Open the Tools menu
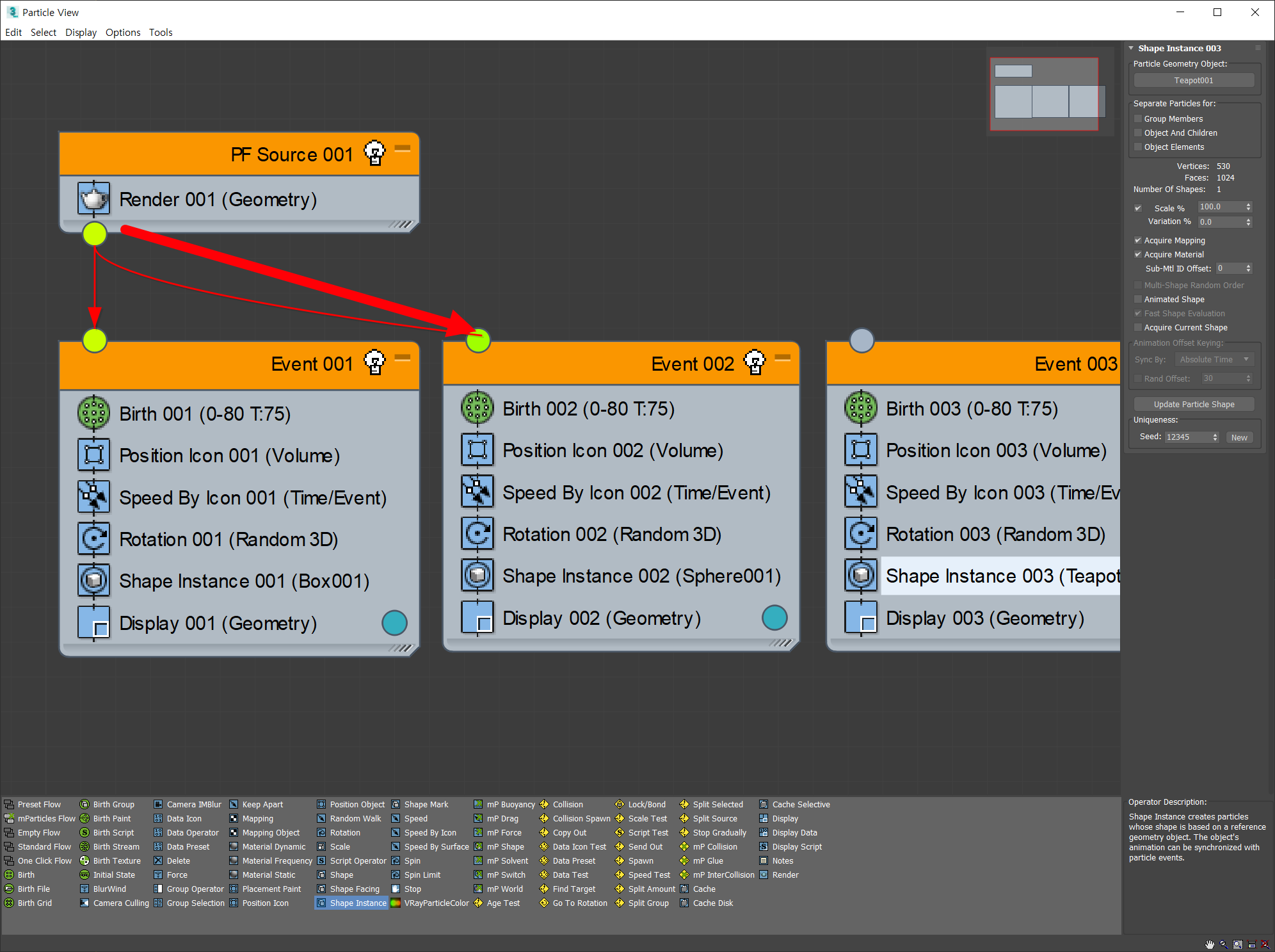The height and width of the screenshot is (952, 1275). (x=161, y=32)
